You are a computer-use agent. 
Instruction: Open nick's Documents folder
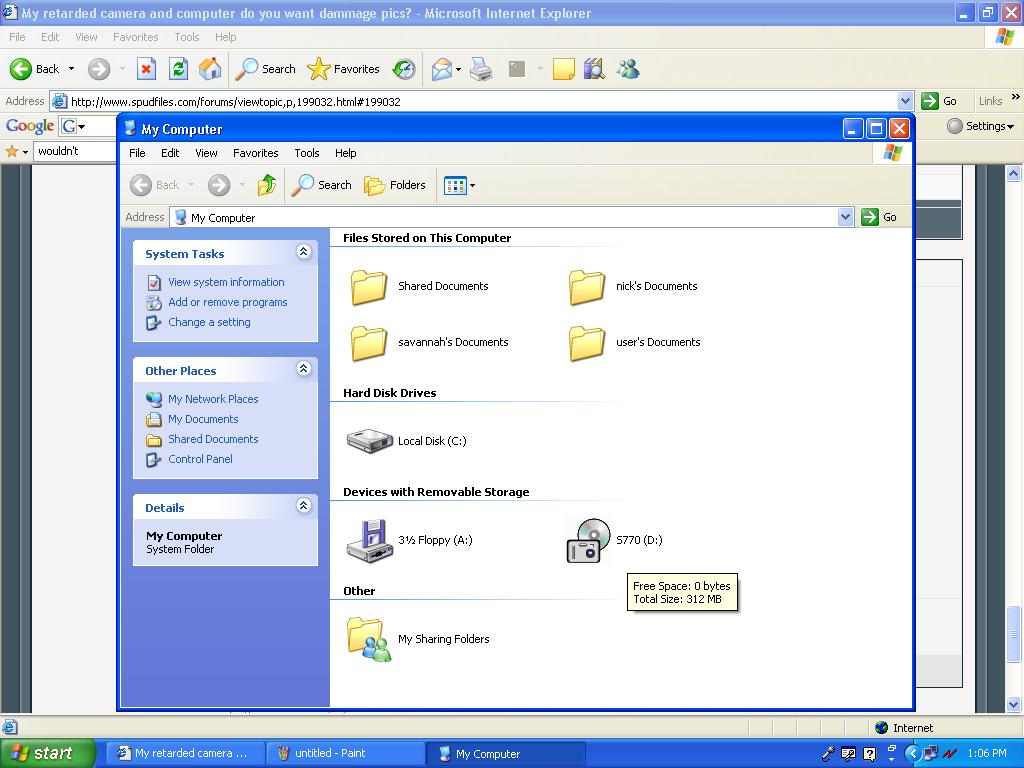coord(588,287)
